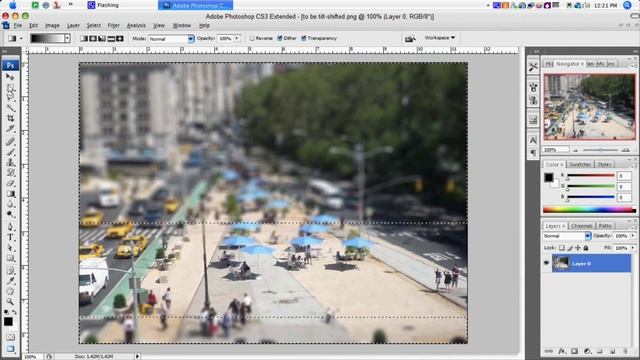Select the Notes tool
Image resolution: width=640 pixels, height=360 pixels.
(10, 271)
